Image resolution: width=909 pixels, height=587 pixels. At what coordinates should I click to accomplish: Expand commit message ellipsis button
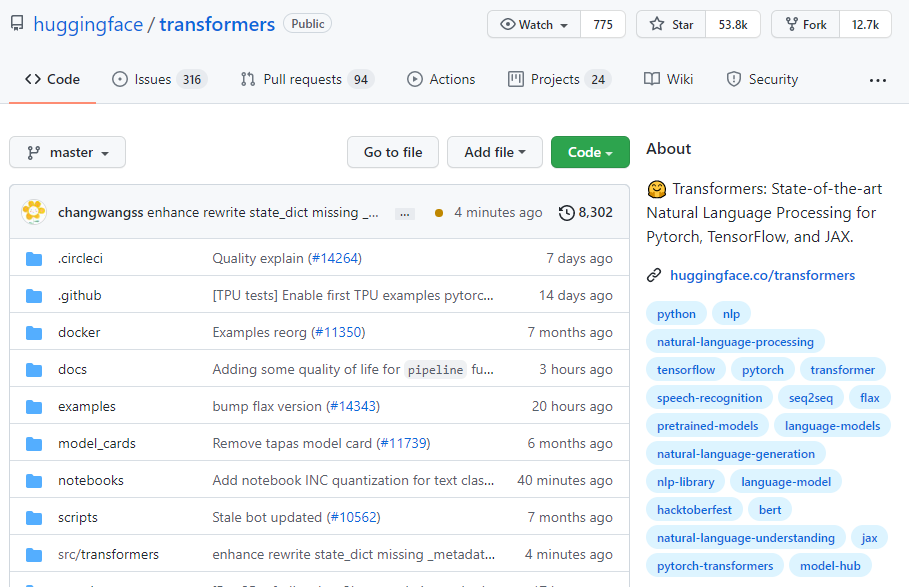coord(405,214)
